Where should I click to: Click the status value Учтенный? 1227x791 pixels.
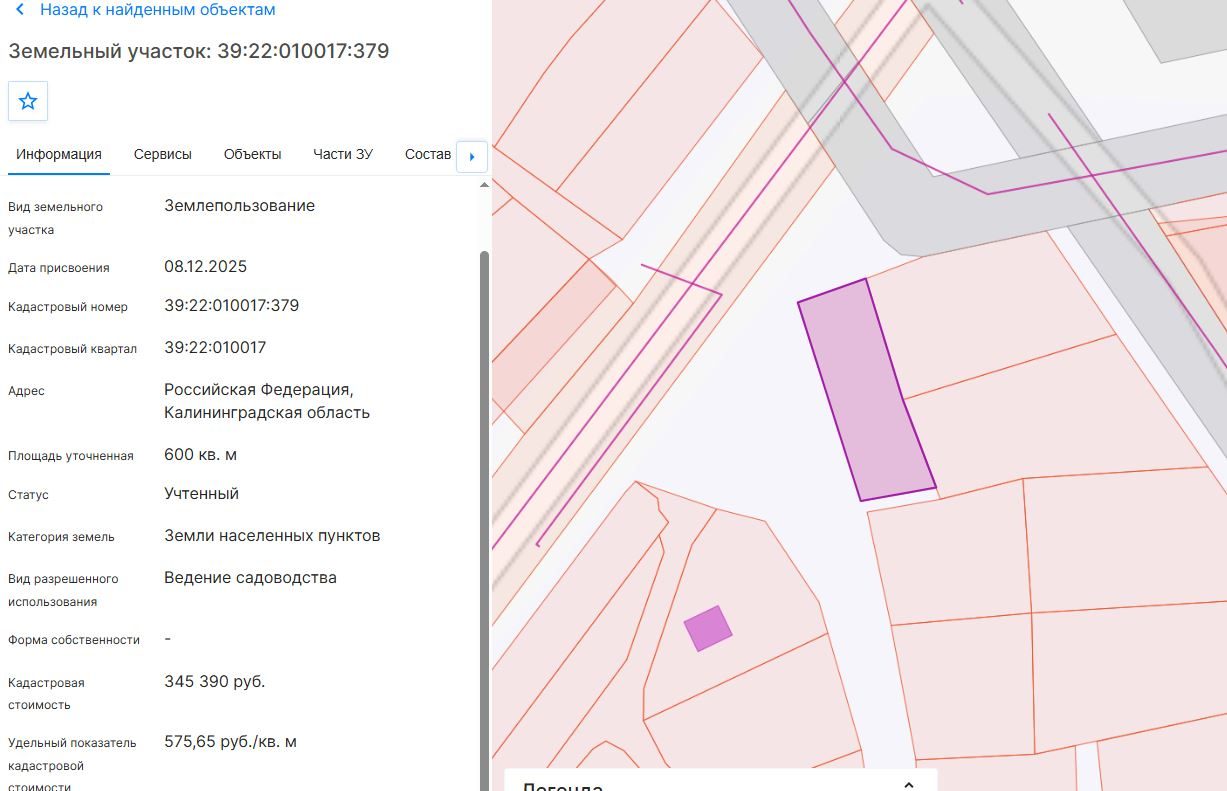point(202,494)
